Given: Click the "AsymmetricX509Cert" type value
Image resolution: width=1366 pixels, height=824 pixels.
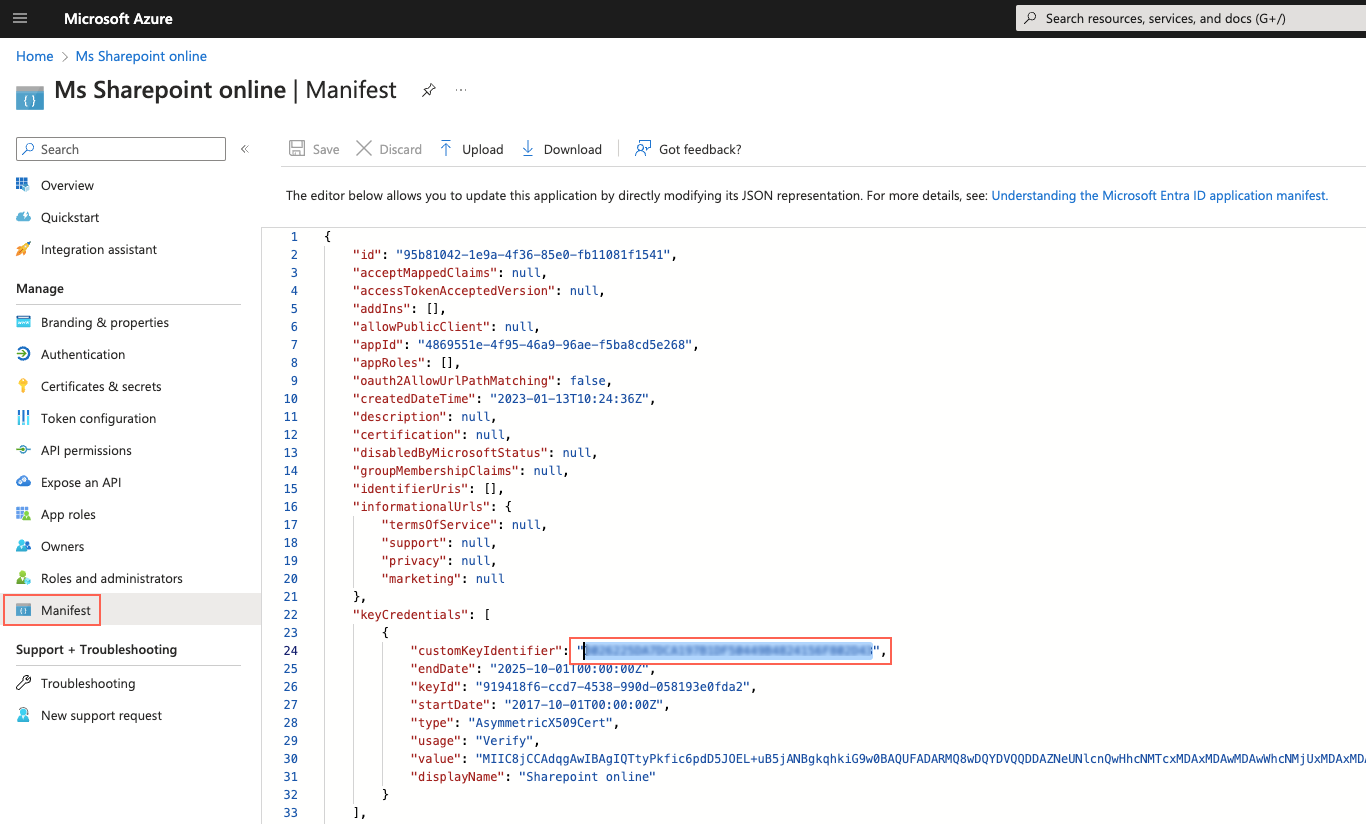Looking at the screenshot, I should (x=542, y=723).
